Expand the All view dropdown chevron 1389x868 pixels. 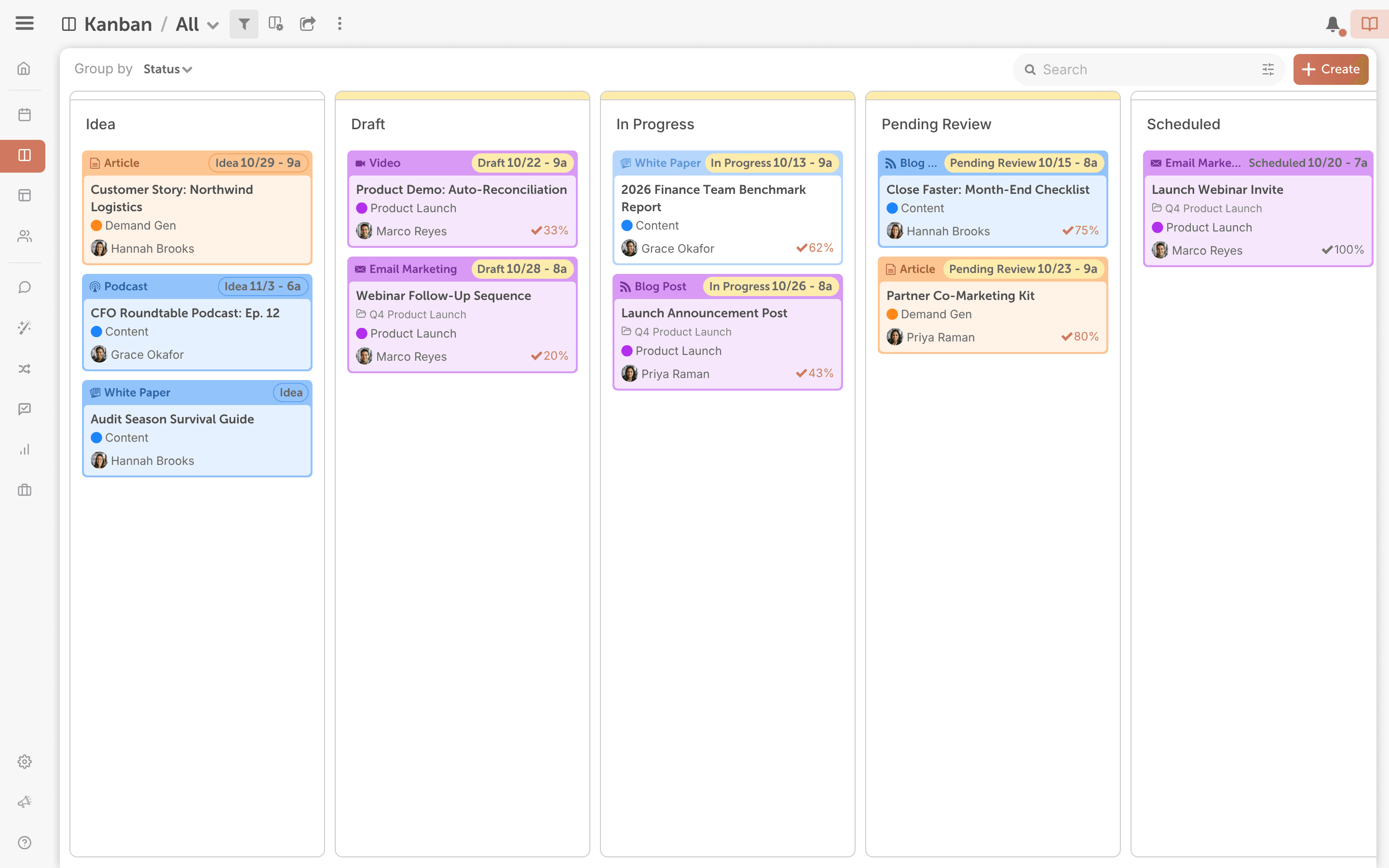point(213,25)
